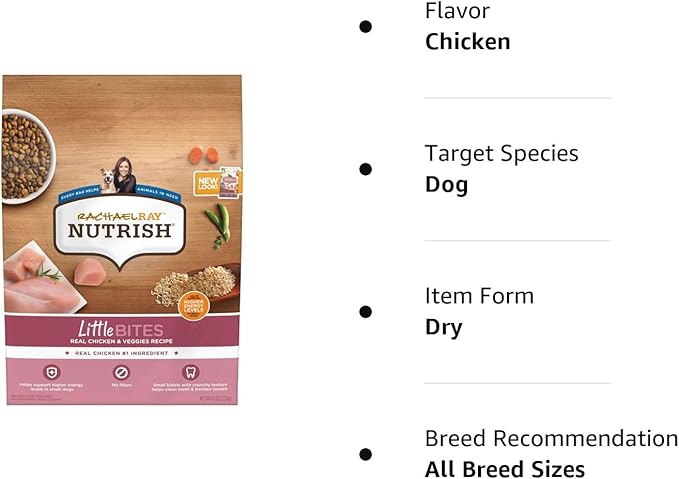Click the Item Form label
The width and height of the screenshot is (679, 479).
[x=479, y=296]
